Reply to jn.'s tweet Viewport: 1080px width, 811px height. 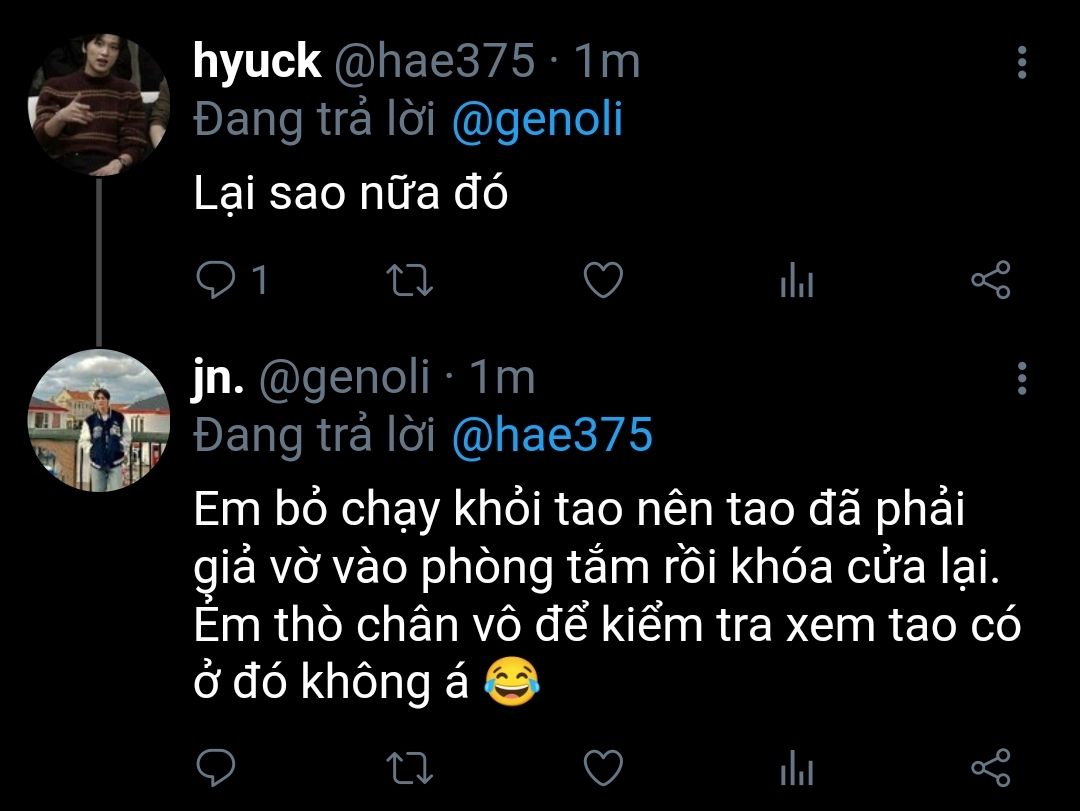click(x=215, y=768)
